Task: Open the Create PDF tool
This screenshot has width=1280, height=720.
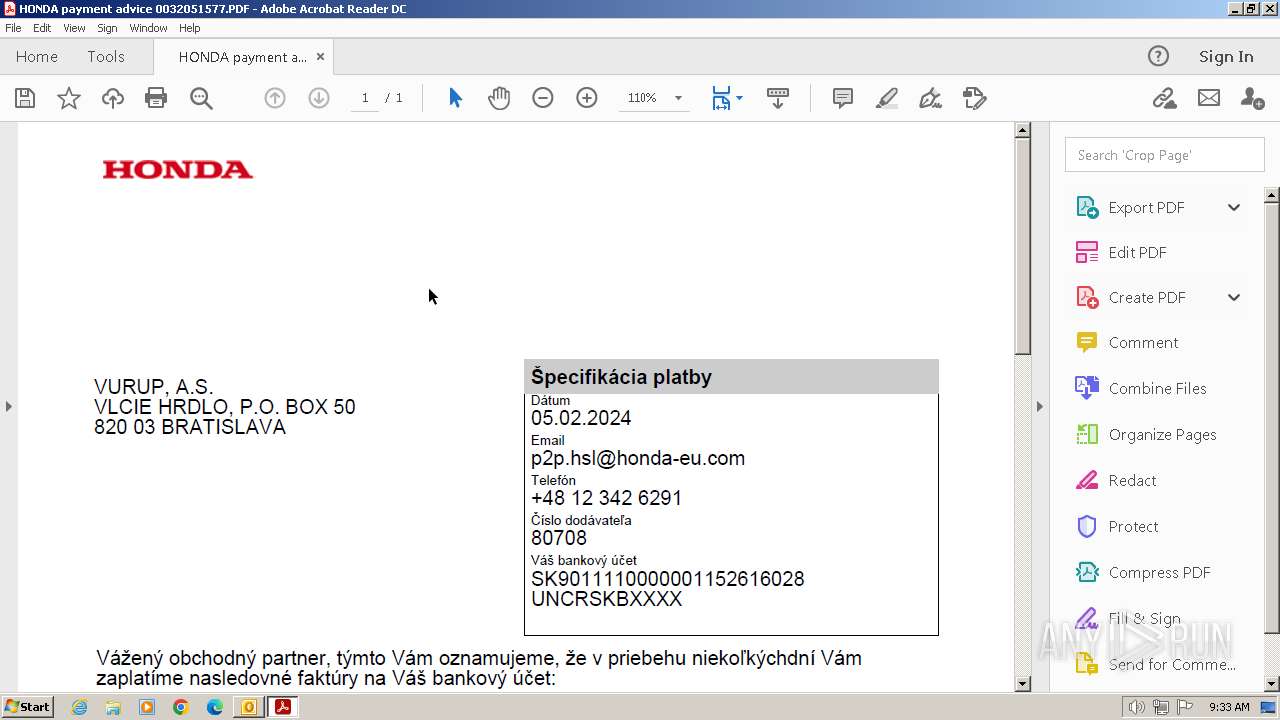Action: [x=1147, y=298]
